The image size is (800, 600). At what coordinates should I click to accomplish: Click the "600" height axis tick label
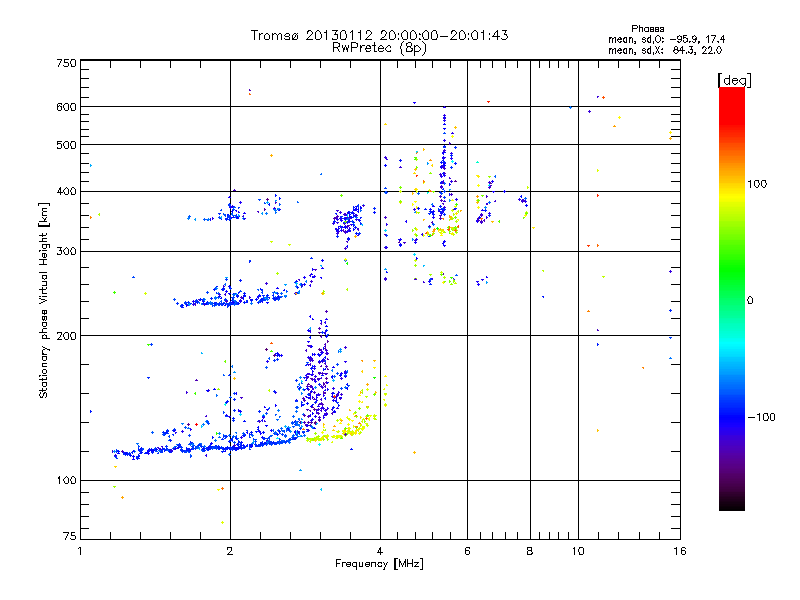pos(66,107)
